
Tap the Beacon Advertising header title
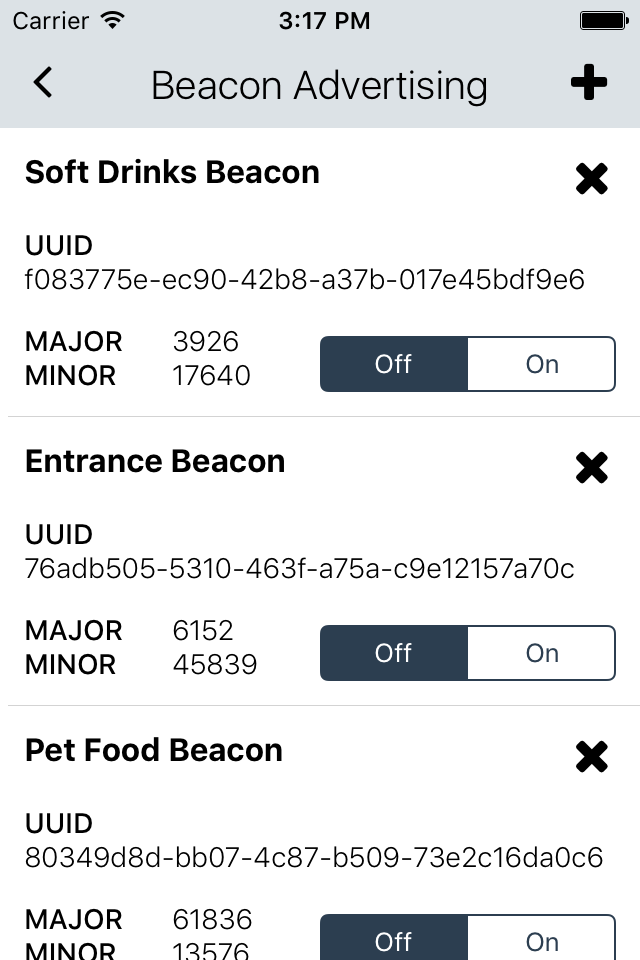tap(319, 85)
